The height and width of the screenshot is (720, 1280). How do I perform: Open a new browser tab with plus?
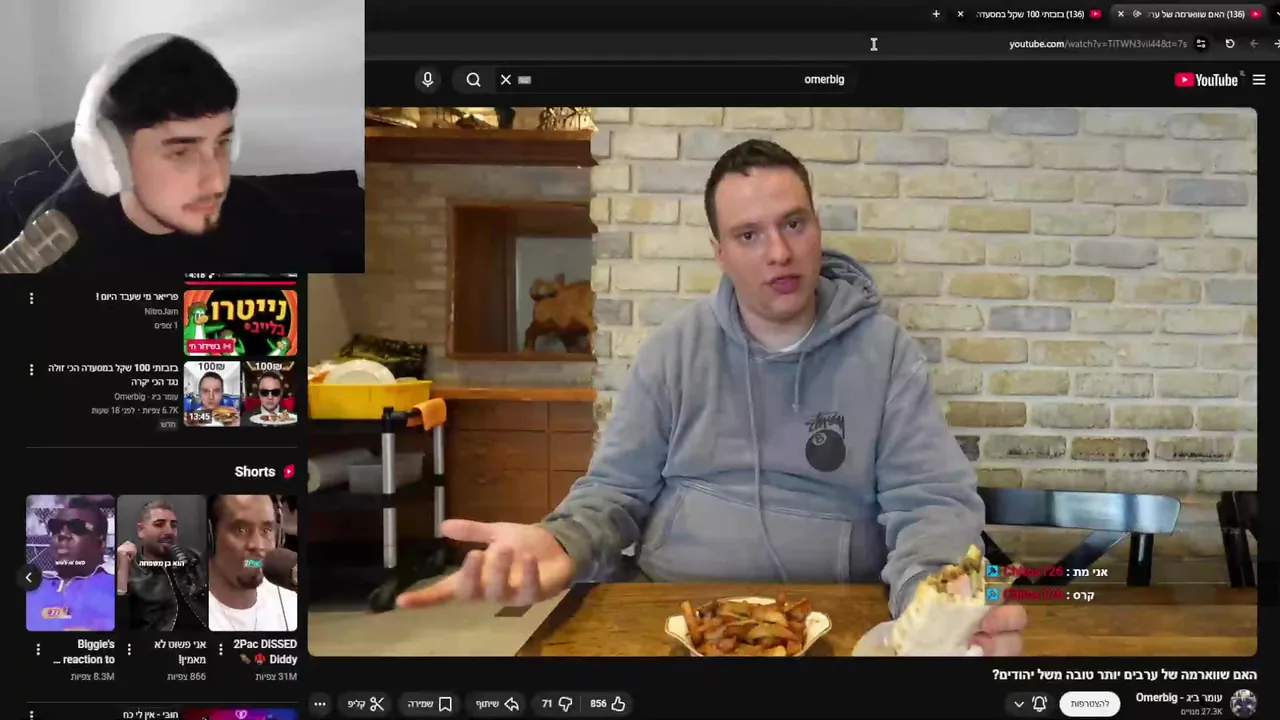936,14
